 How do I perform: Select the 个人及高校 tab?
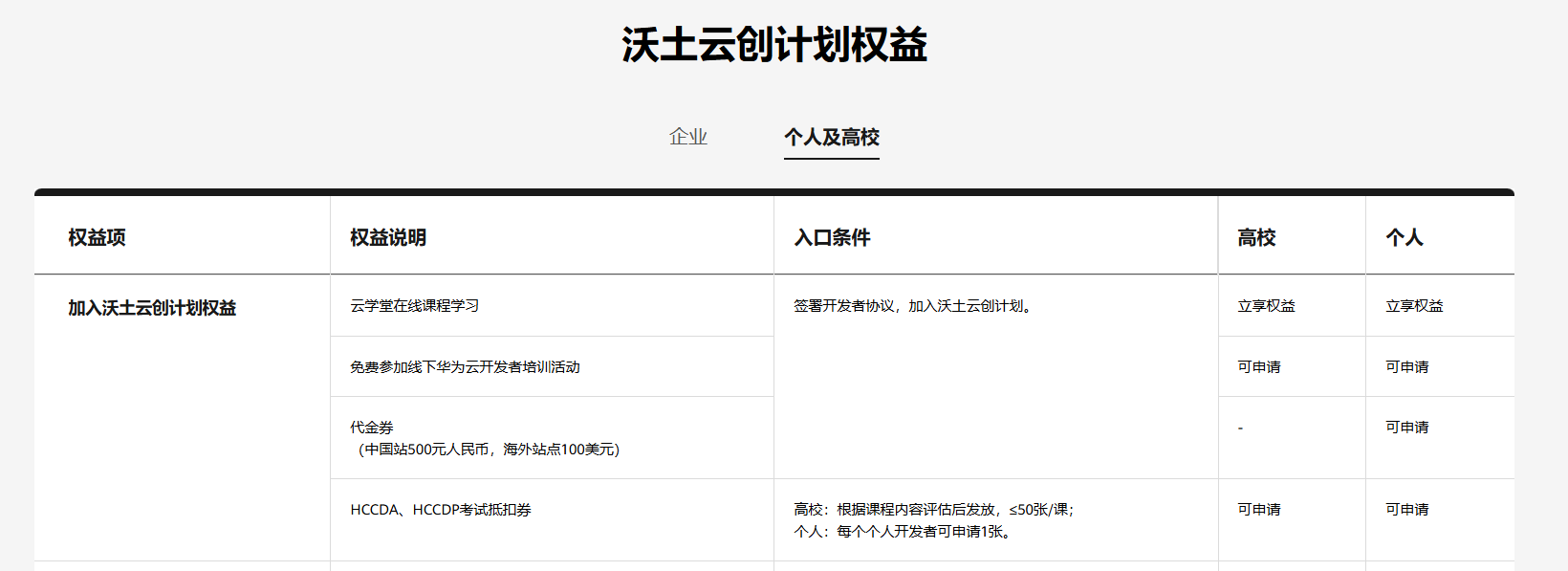pyautogui.click(x=832, y=137)
